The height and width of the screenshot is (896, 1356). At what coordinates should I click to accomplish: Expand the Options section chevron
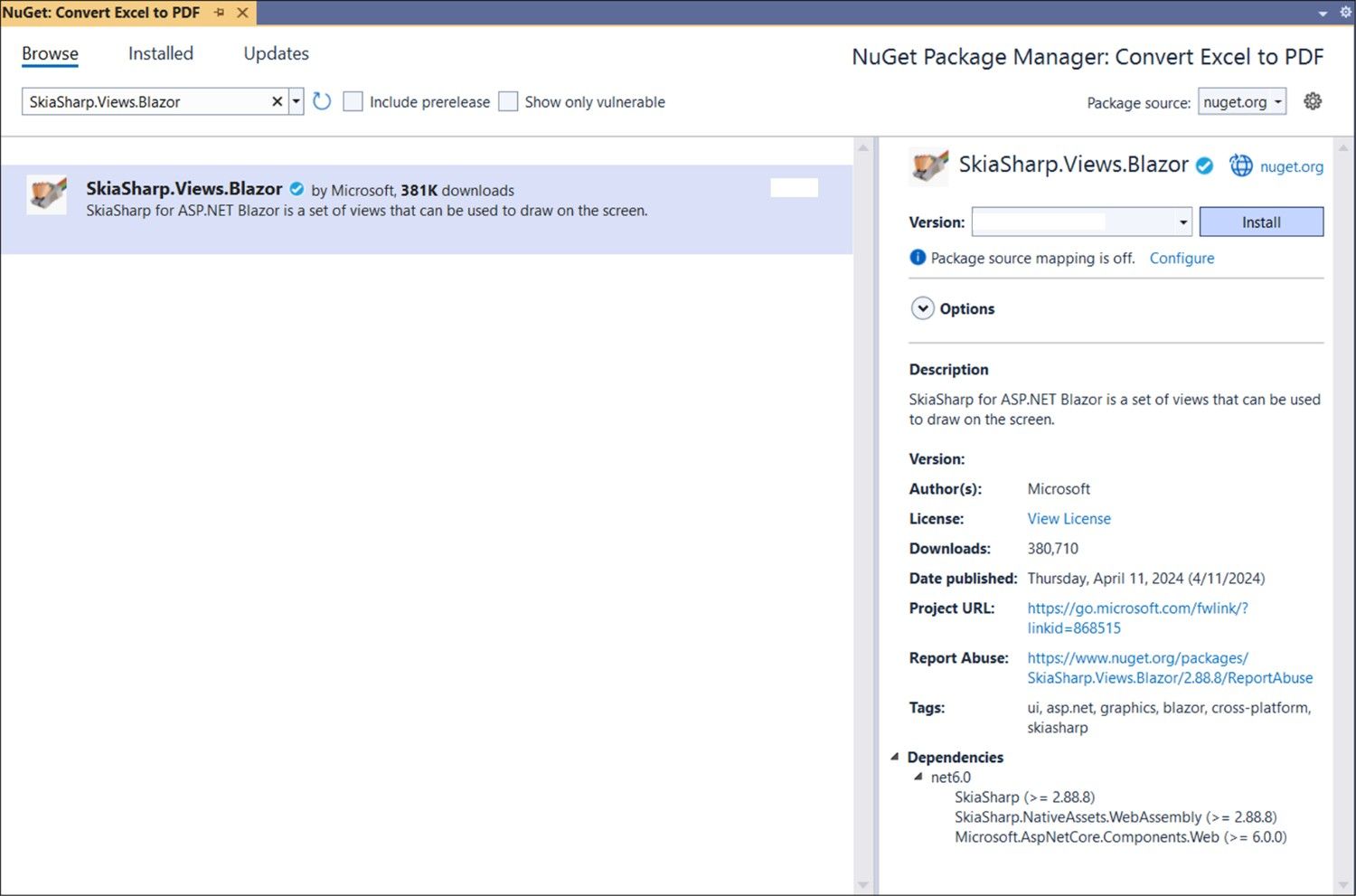click(x=922, y=308)
